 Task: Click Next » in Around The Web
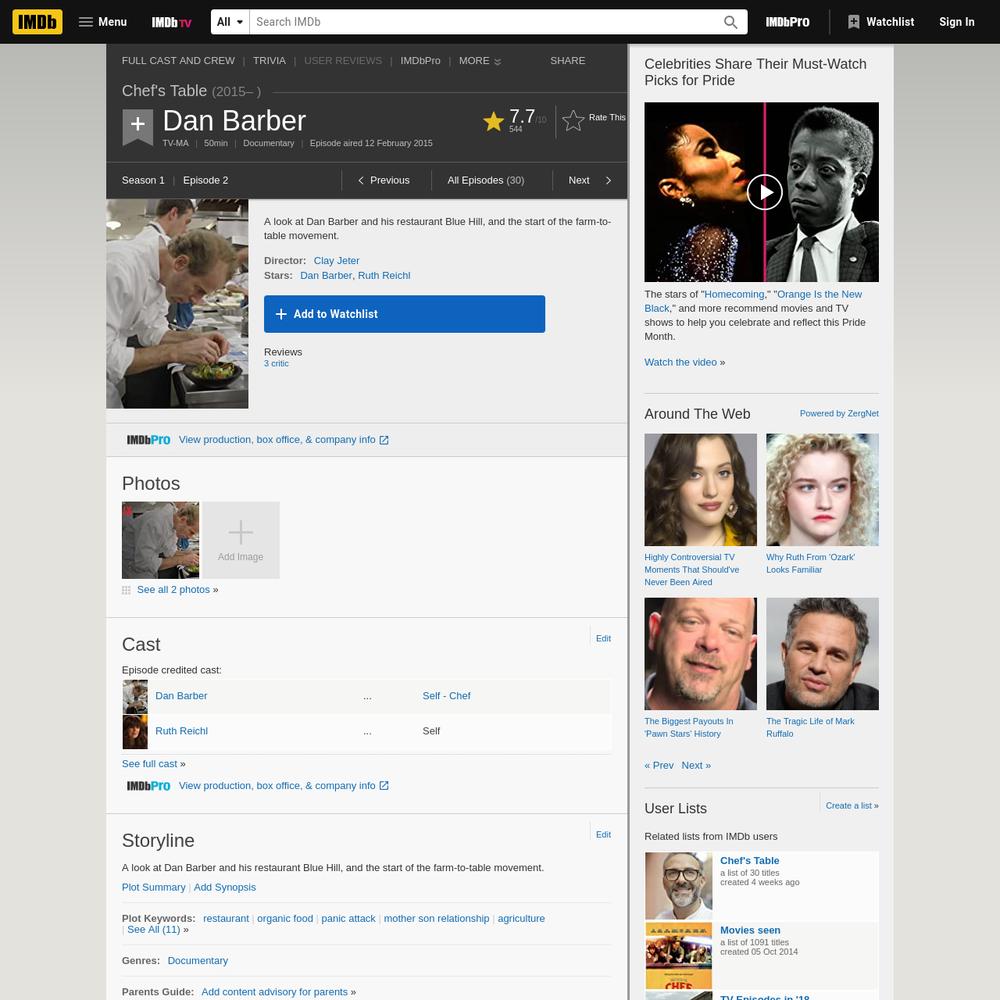coord(696,765)
